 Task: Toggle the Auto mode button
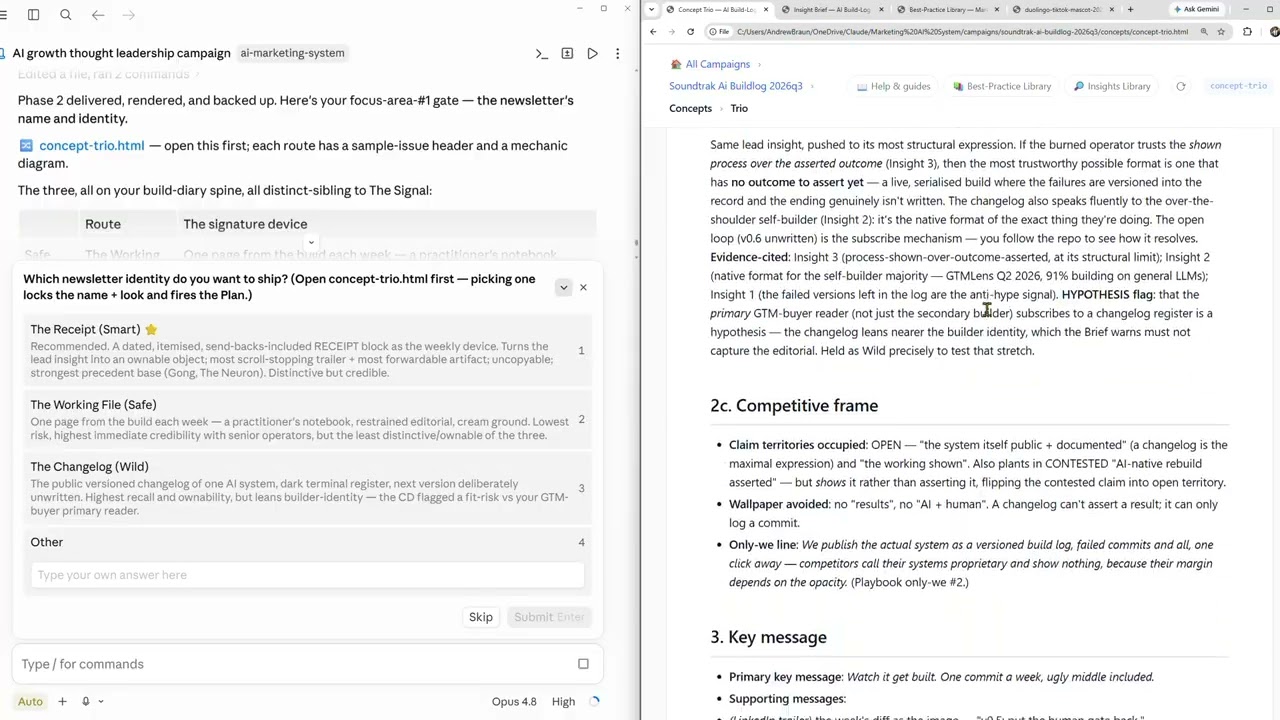tap(30, 701)
